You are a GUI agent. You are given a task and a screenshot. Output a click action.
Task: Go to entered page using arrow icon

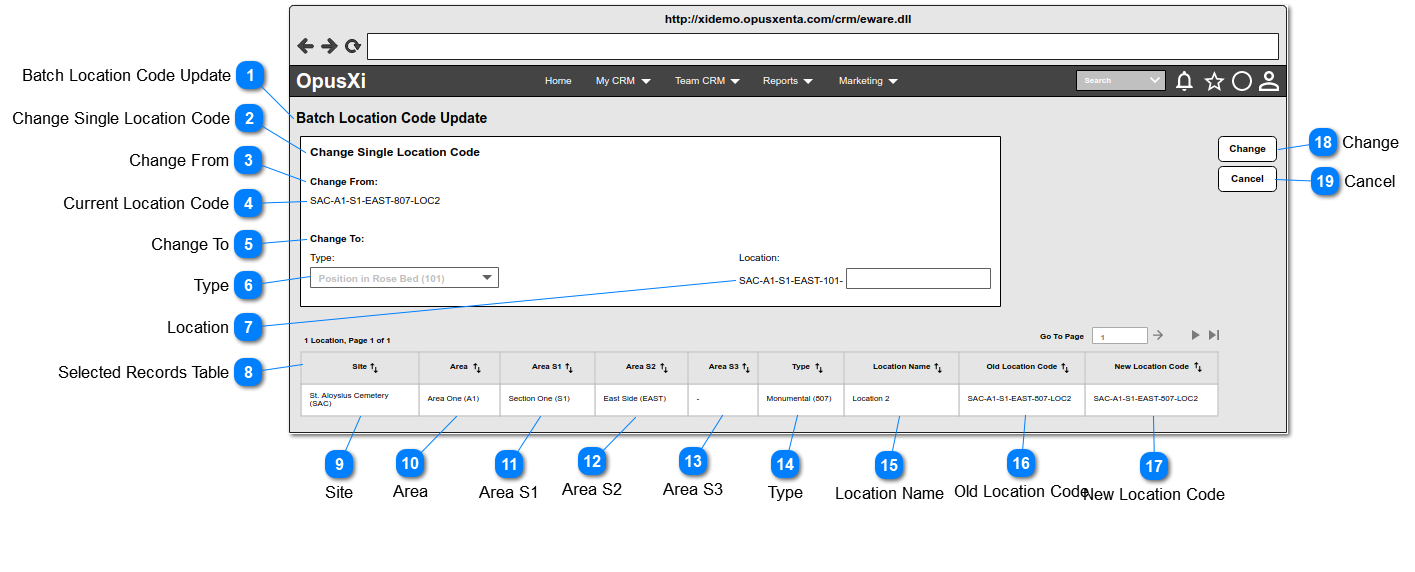(1158, 335)
